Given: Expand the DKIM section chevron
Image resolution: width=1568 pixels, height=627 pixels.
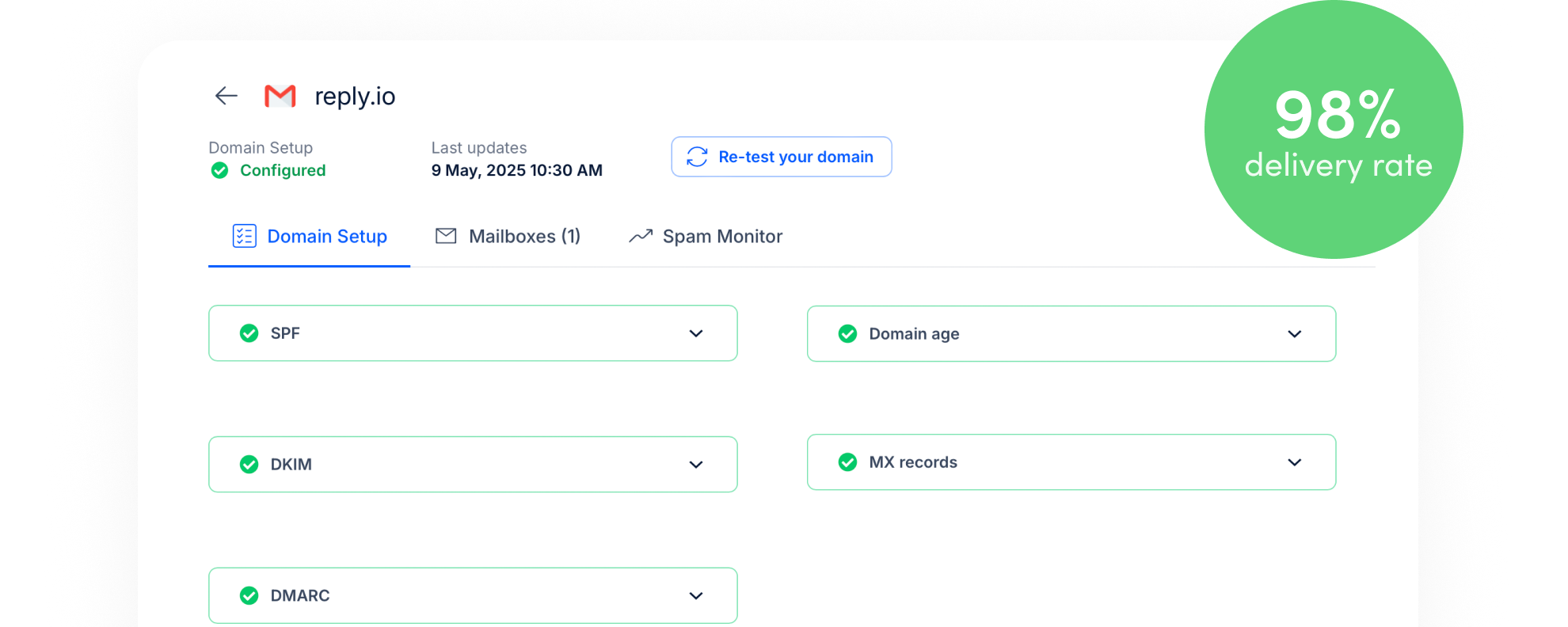Looking at the screenshot, I should [x=696, y=465].
